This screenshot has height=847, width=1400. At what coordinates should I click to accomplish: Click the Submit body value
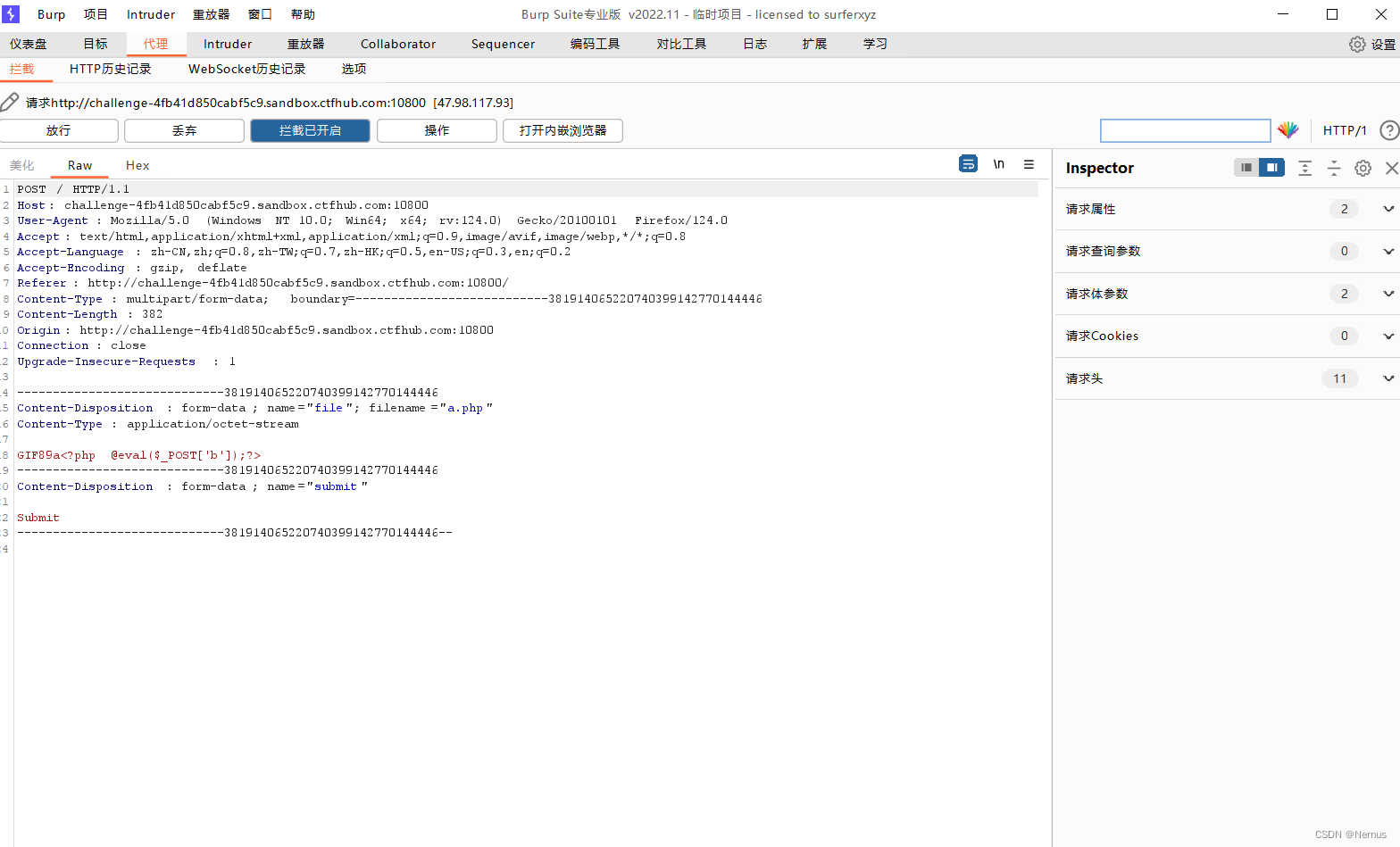(38, 518)
